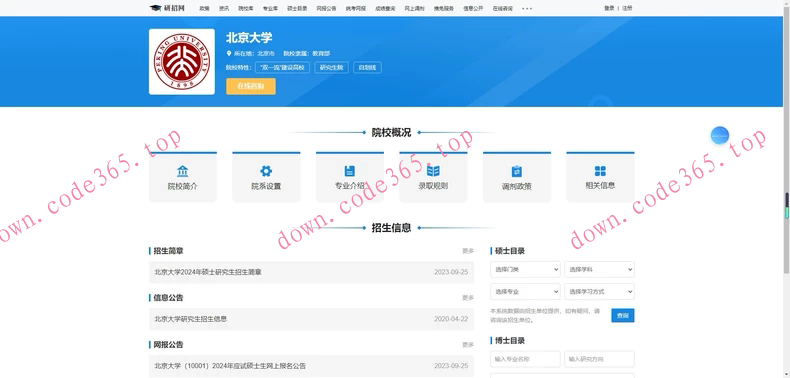Viewport: 790px width, 378px height.
Task: Open the 专业介绍 icon card
Action: click(x=350, y=177)
